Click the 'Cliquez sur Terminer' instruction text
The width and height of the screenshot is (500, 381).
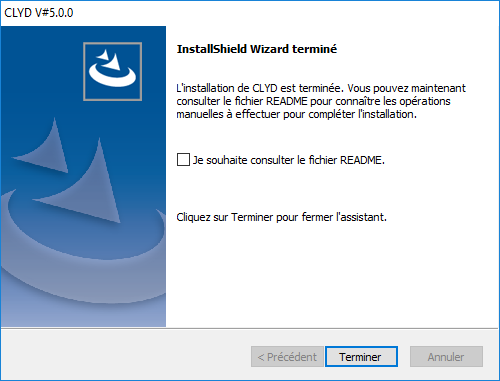[x=281, y=217]
